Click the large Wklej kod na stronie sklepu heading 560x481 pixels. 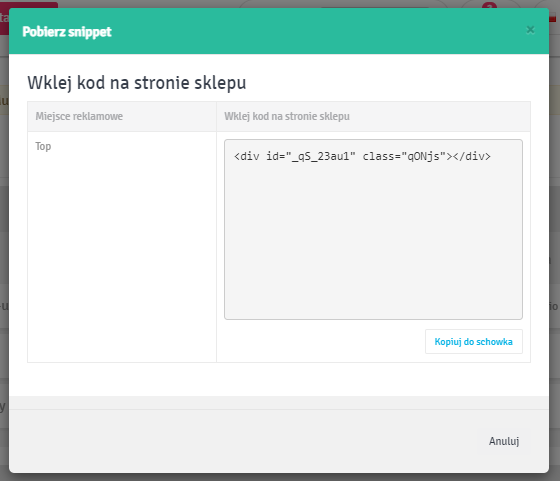pos(137,83)
